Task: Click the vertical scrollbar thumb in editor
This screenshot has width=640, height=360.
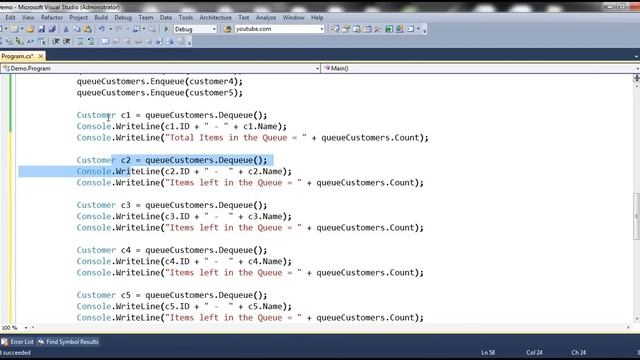Action: click(636, 216)
